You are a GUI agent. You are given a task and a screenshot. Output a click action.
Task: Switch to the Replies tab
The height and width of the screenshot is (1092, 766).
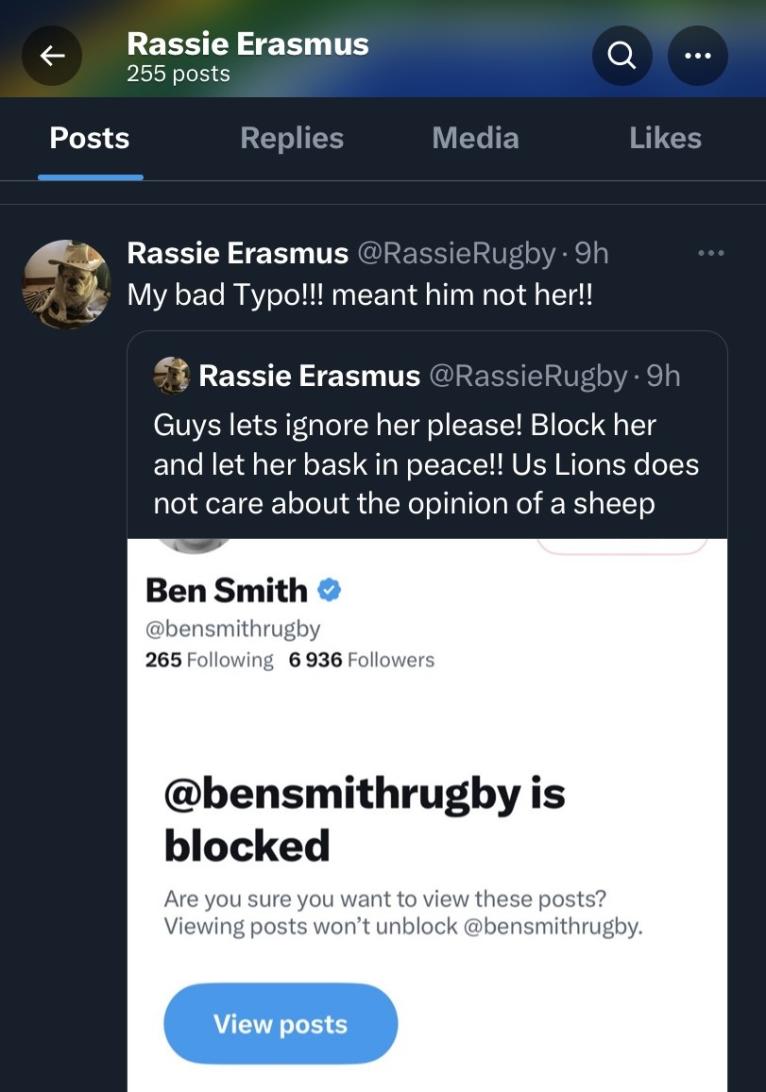click(x=291, y=138)
